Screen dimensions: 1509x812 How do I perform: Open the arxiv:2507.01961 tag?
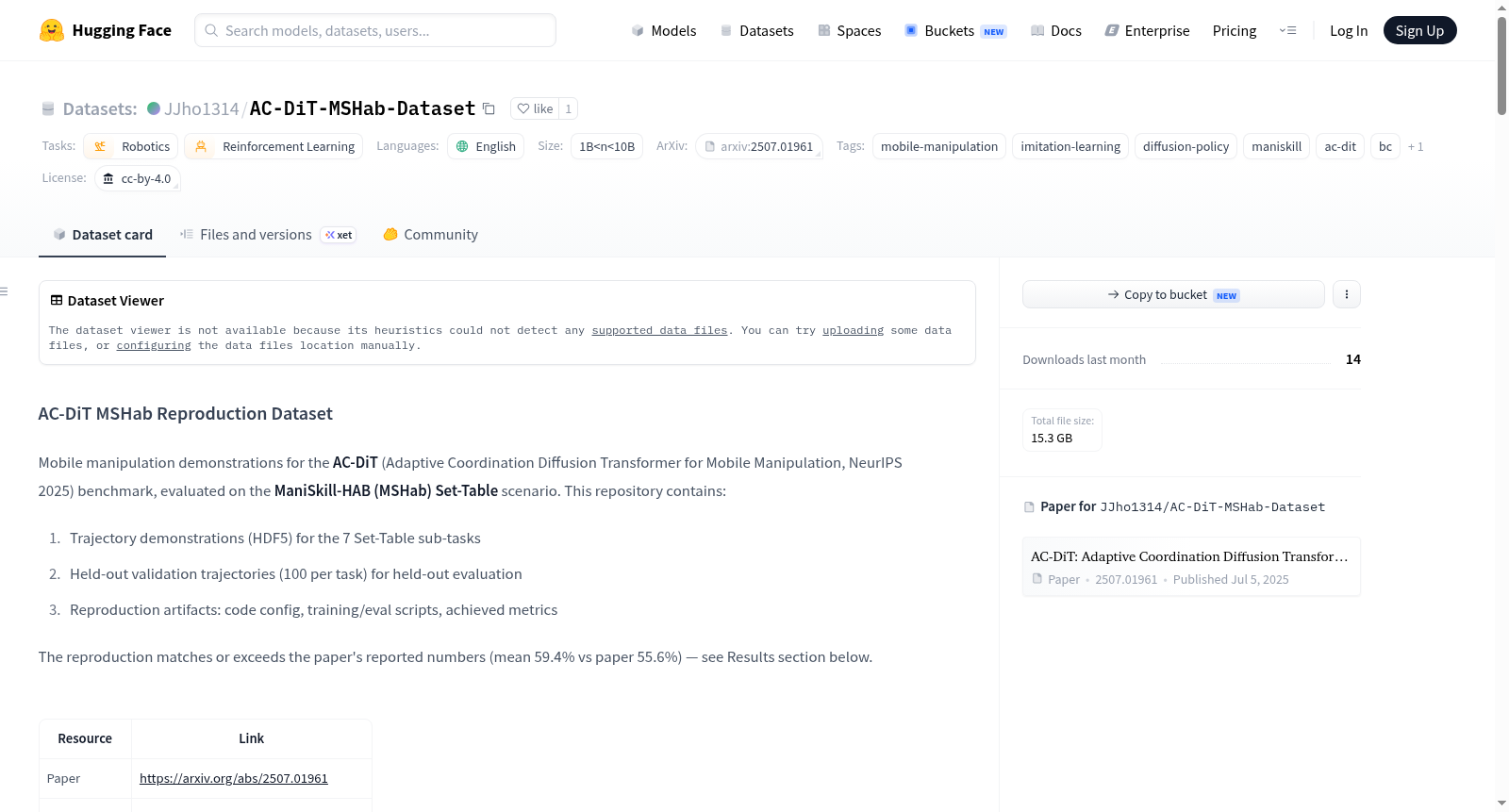tap(759, 146)
